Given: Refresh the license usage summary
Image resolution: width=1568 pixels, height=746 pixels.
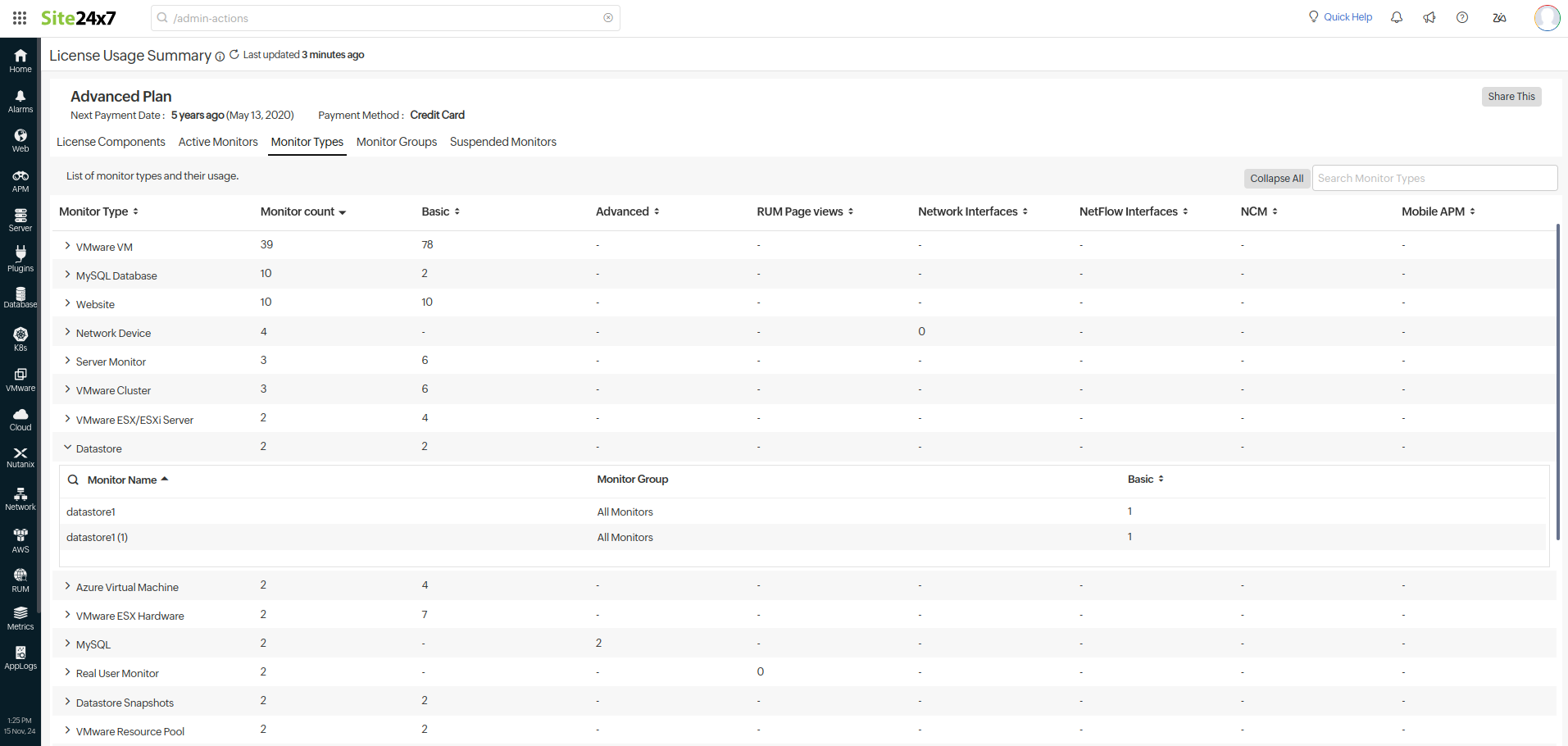Looking at the screenshot, I should point(234,55).
